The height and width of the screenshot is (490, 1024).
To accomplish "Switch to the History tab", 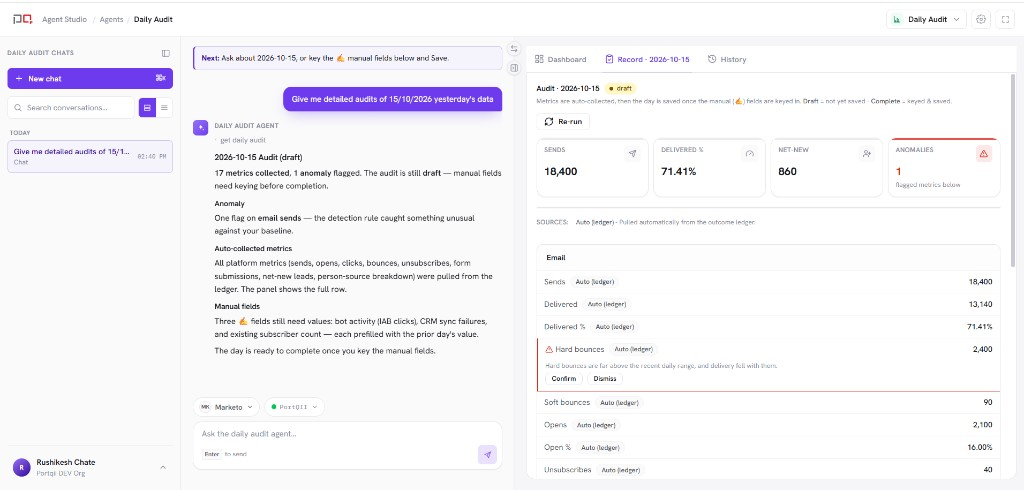I will (727, 59).
